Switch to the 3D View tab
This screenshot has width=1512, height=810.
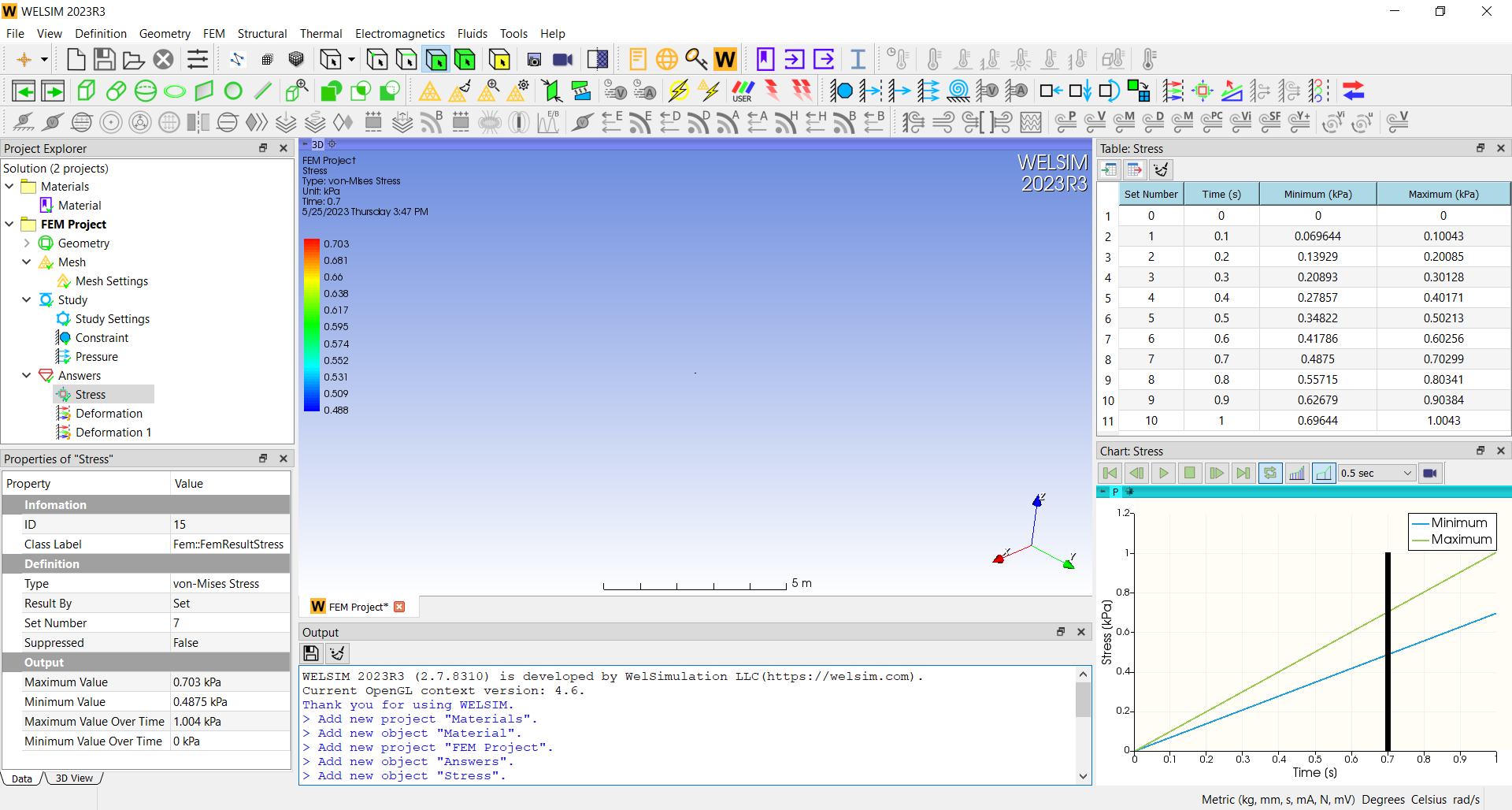click(x=73, y=778)
